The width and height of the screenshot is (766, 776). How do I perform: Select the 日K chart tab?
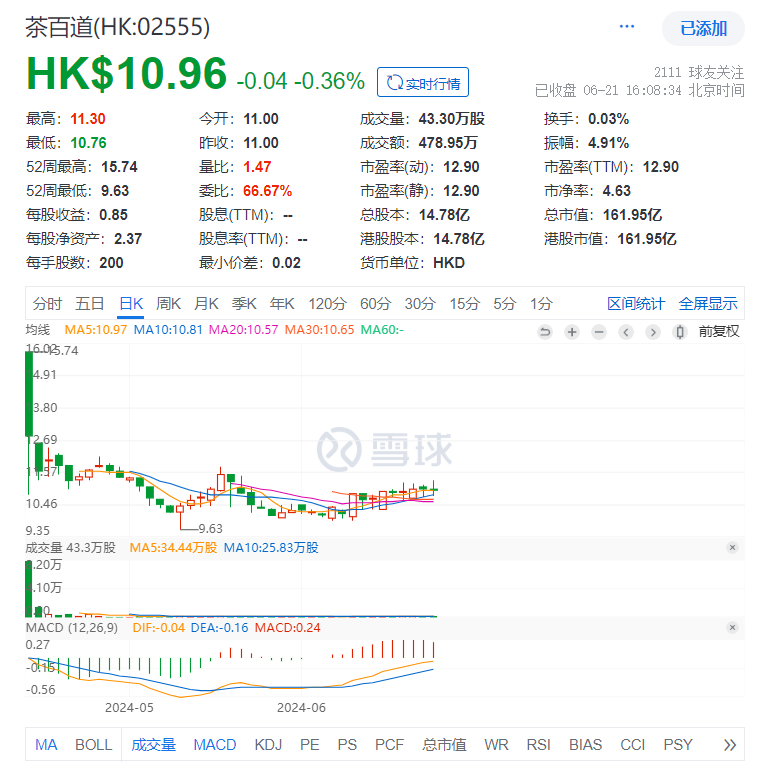(x=131, y=303)
